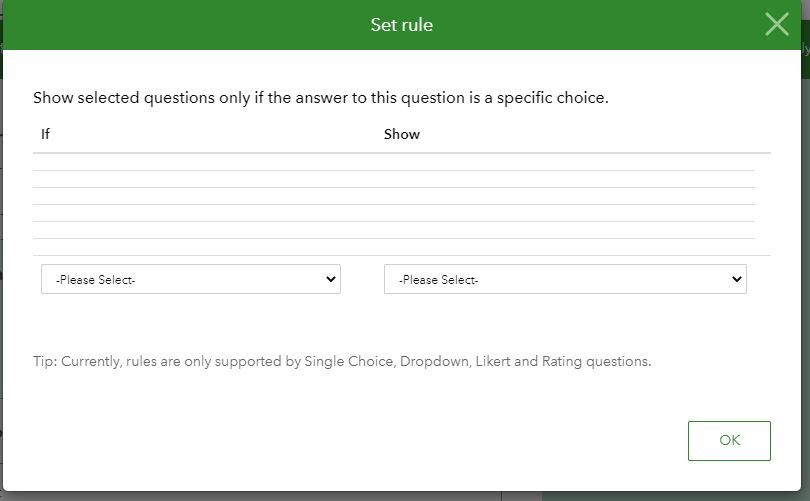The image size is (810, 501).
Task: Confirm the rule with OK
Action: click(x=729, y=440)
